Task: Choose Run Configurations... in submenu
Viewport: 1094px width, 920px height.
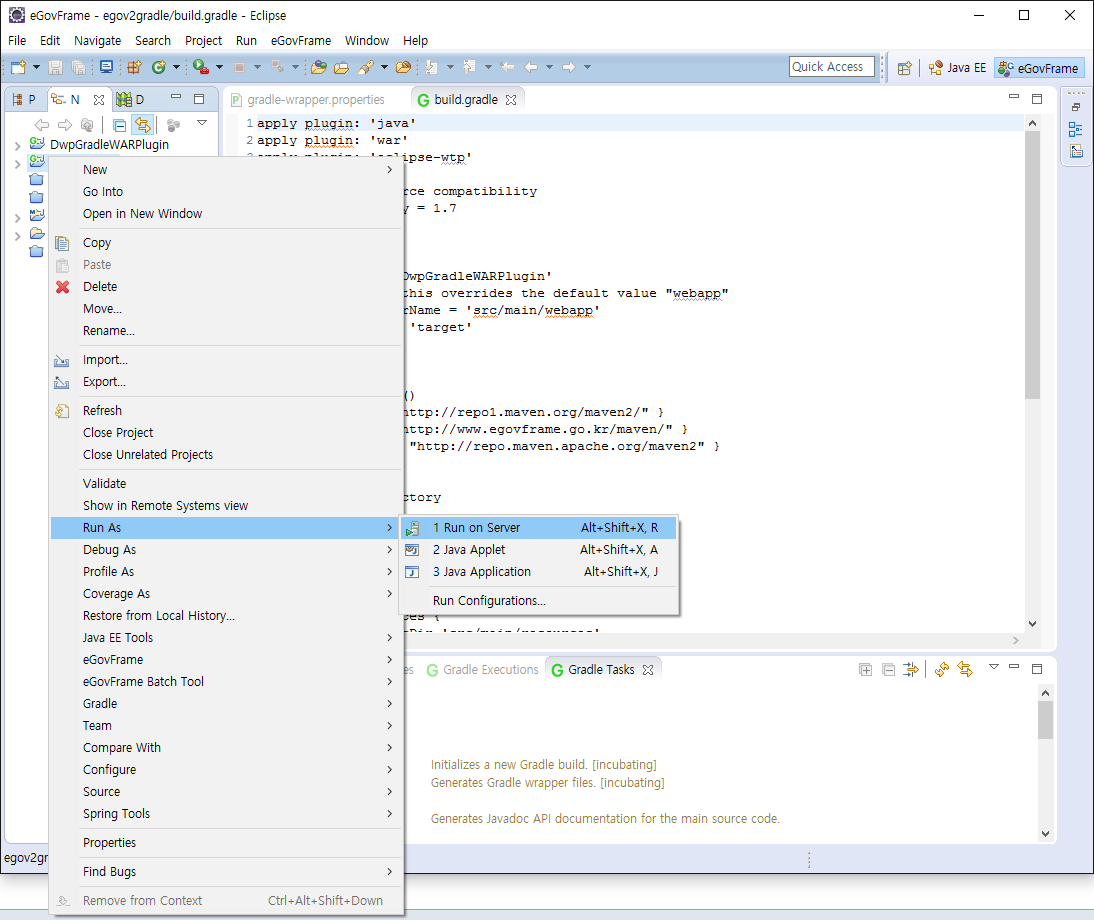Action: pos(489,601)
